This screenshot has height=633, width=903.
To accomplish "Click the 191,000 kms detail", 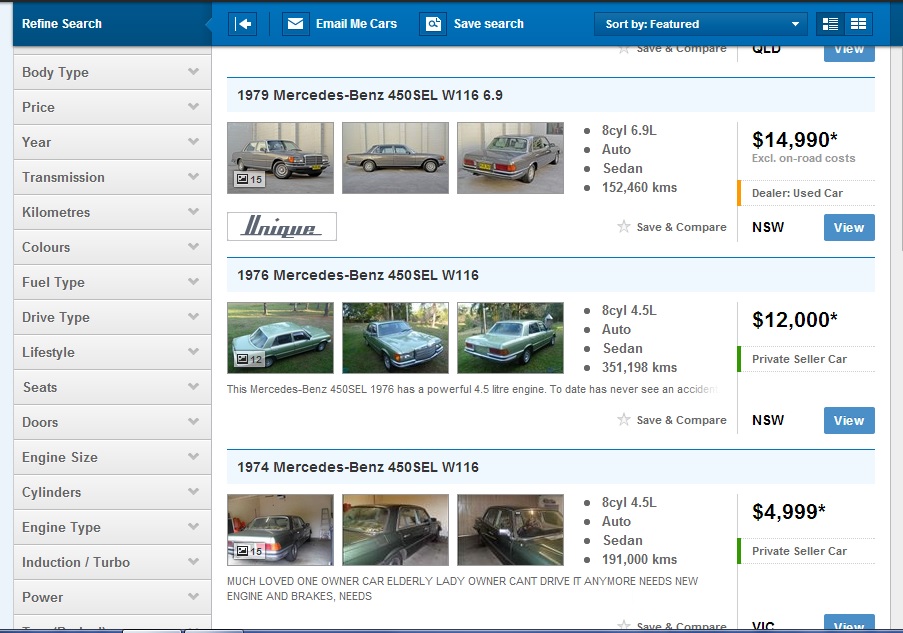I will coord(639,559).
